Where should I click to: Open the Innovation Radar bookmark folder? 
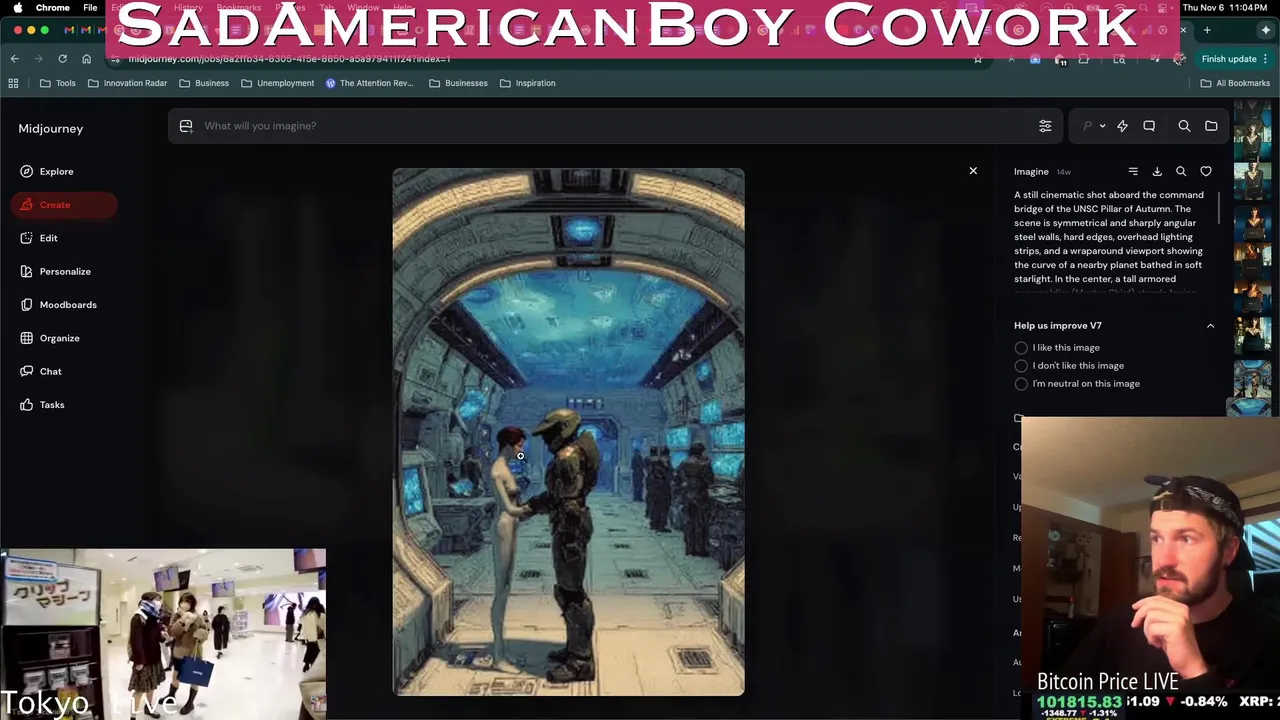tap(127, 83)
